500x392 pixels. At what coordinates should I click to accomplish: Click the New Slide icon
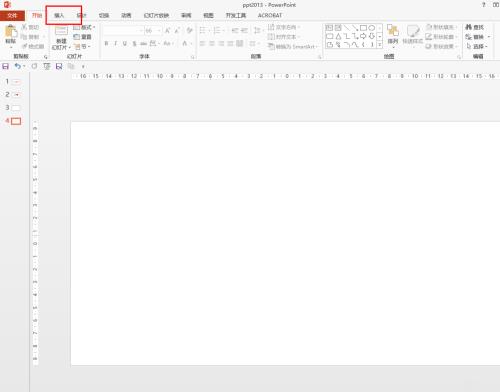(x=61, y=31)
